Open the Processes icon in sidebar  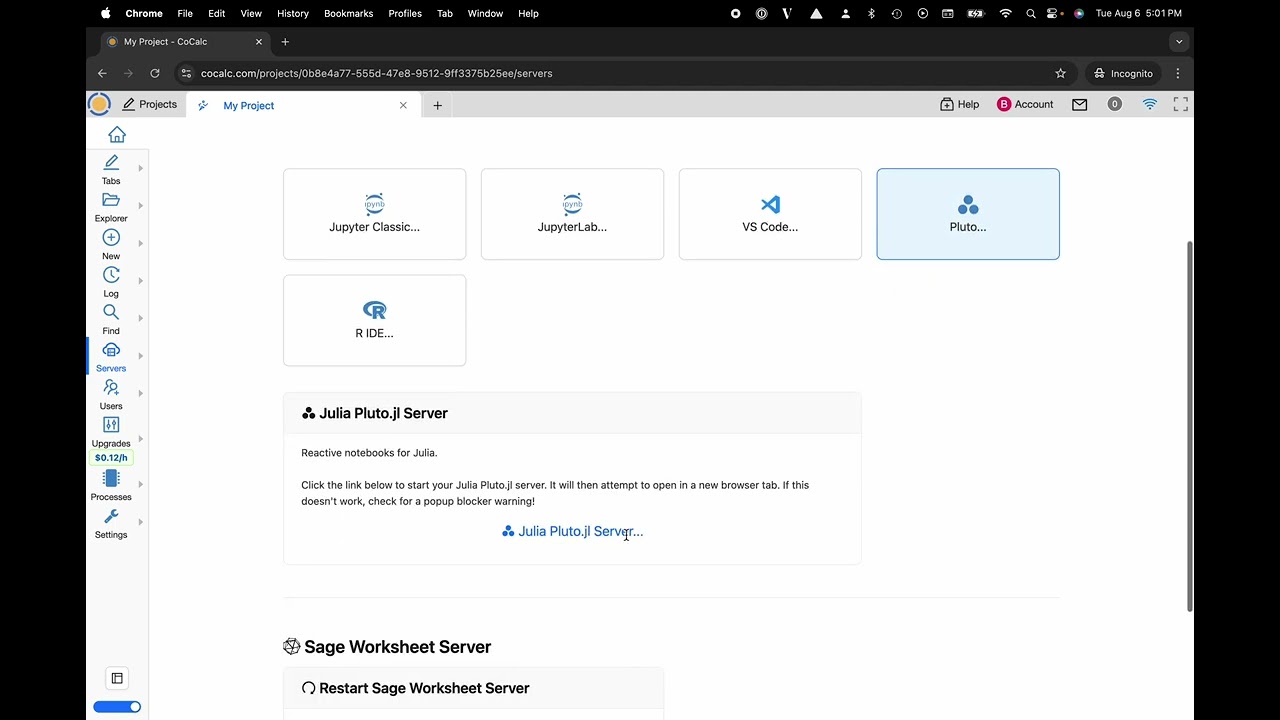(111, 479)
